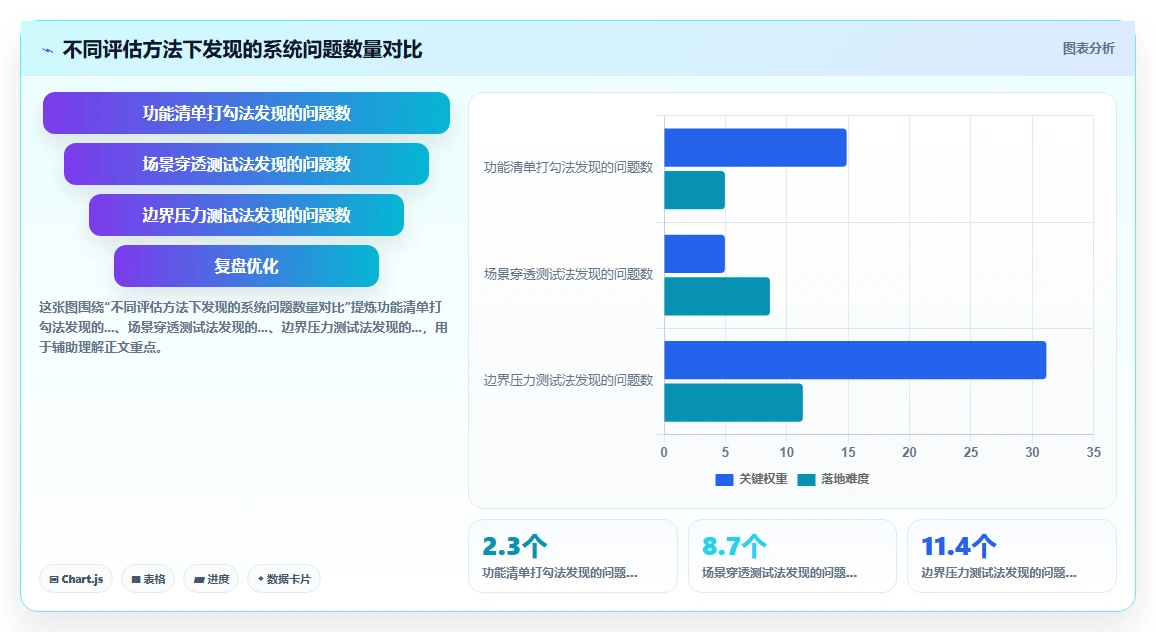The width and height of the screenshot is (1156, 632).
Task: Toggle the 关键权重 legend entry
Action: (x=751, y=479)
